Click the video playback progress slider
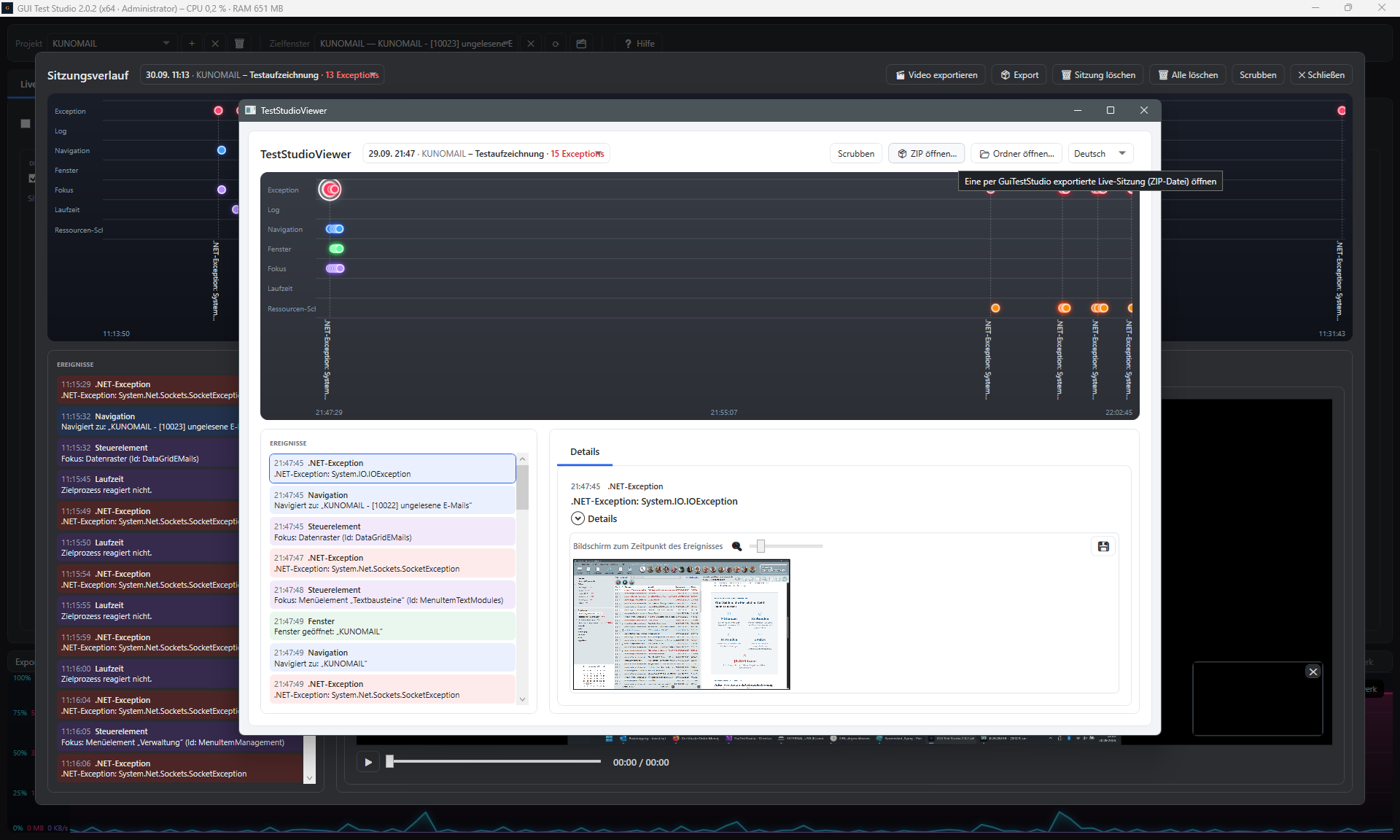The image size is (1400, 840). (494, 761)
